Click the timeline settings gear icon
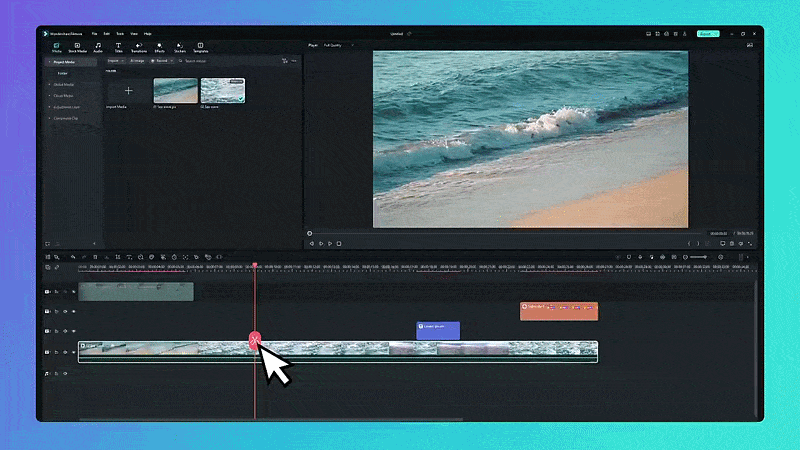This screenshot has width=800, height=450. (720, 257)
